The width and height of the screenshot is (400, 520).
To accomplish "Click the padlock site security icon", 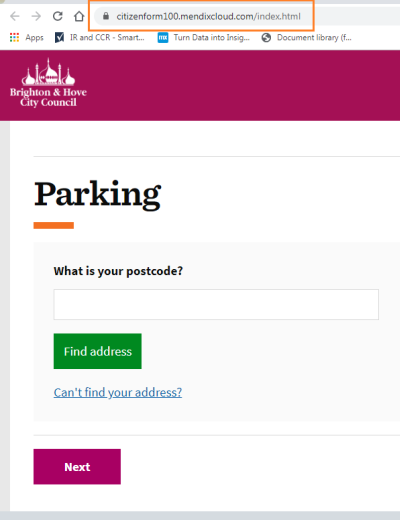I will click(106, 16).
